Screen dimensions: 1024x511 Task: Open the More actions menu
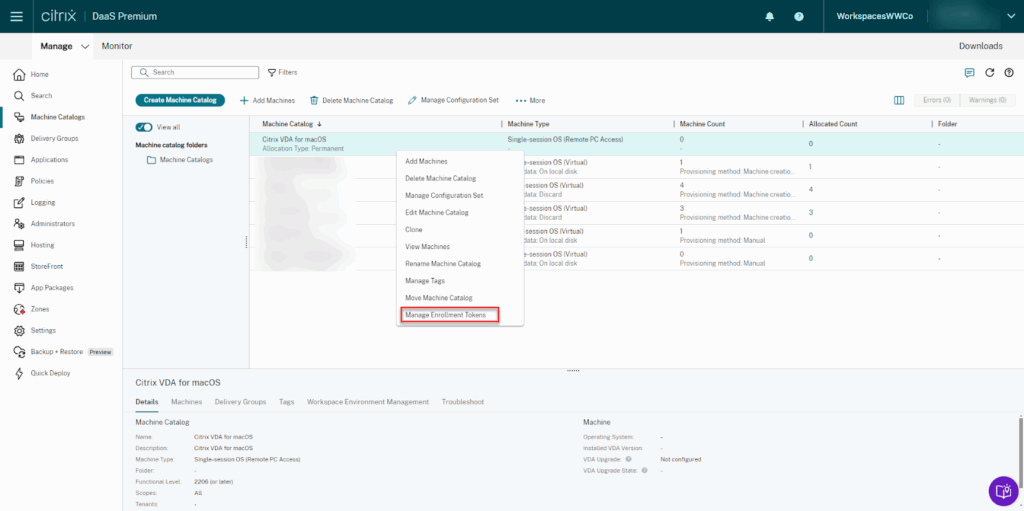click(530, 101)
